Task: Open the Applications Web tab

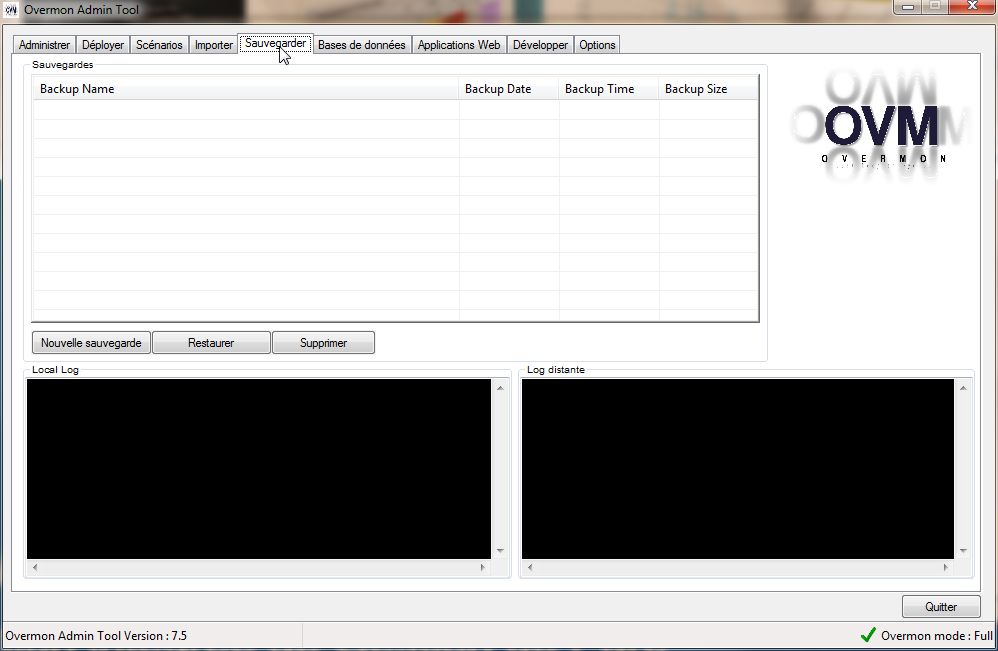Action: point(459,45)
